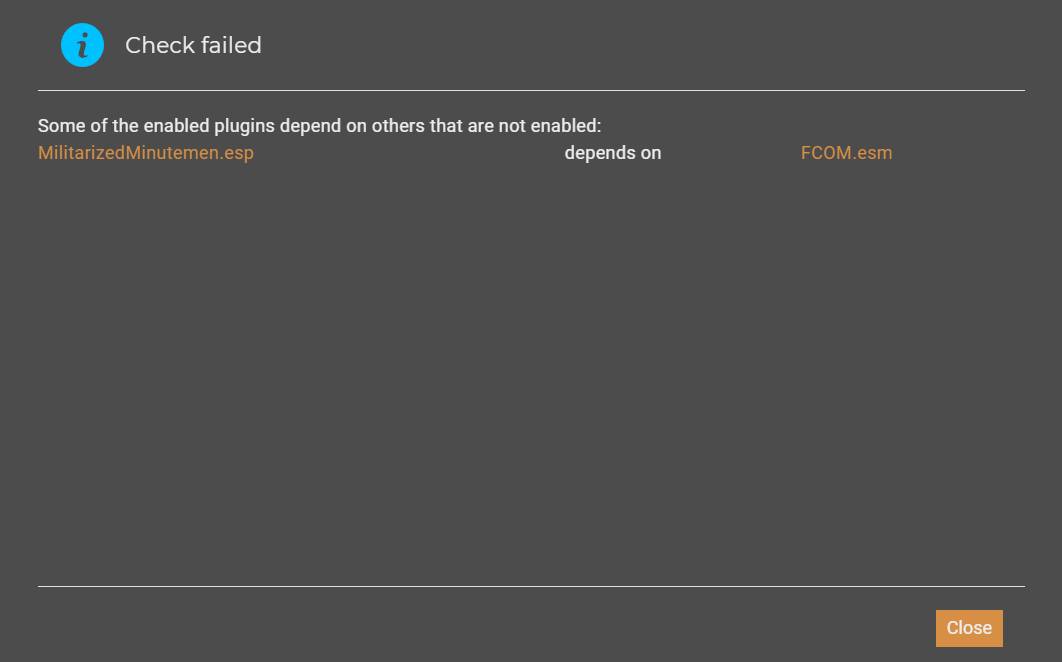The image size is (1062, 662).
Task: Close the Check failed dialog
Action: (969, 628)
